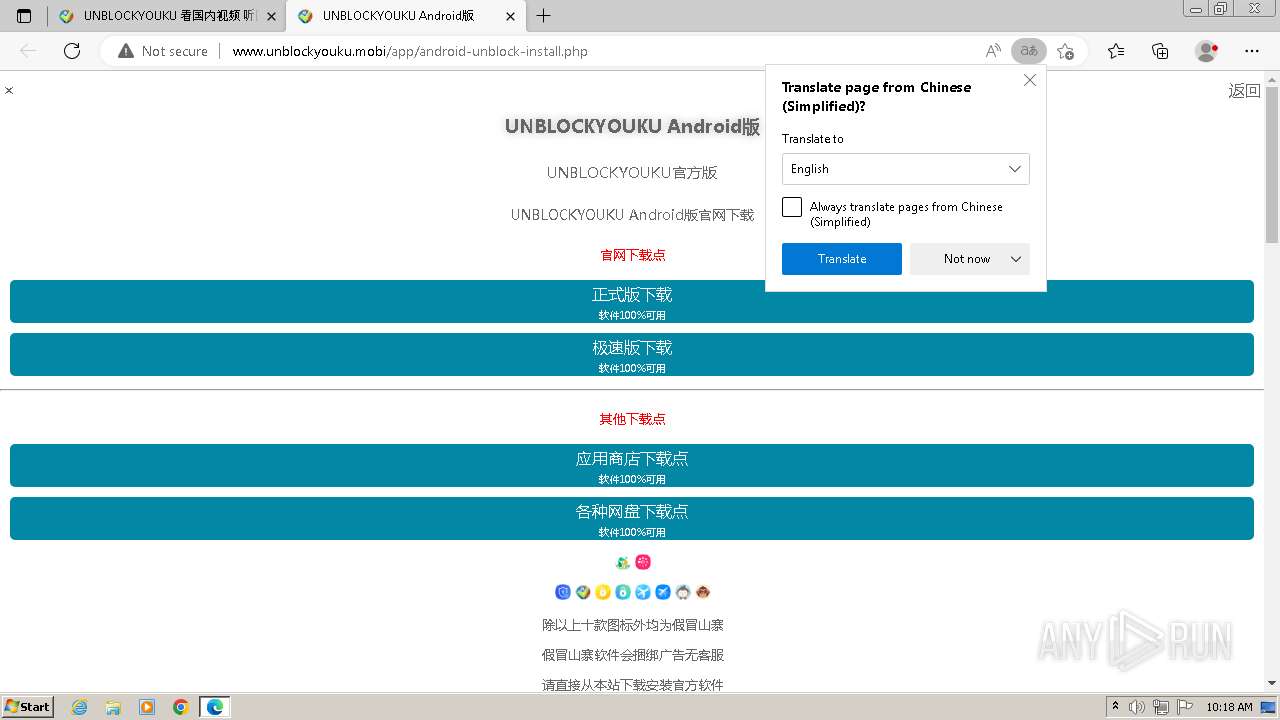Screen dimensions: 1280x720
Task: Click volume icon in system tray
Action: (1138, 707)
